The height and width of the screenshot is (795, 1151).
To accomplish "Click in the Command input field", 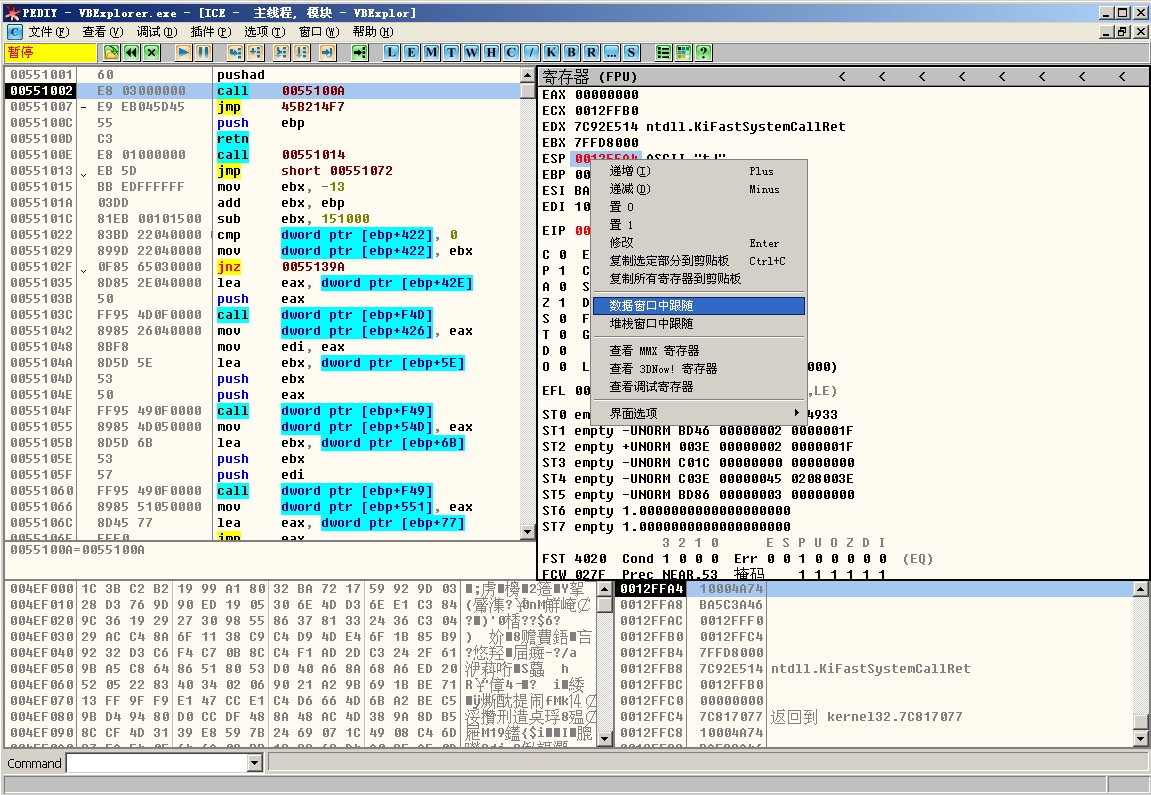I will 158,763.
